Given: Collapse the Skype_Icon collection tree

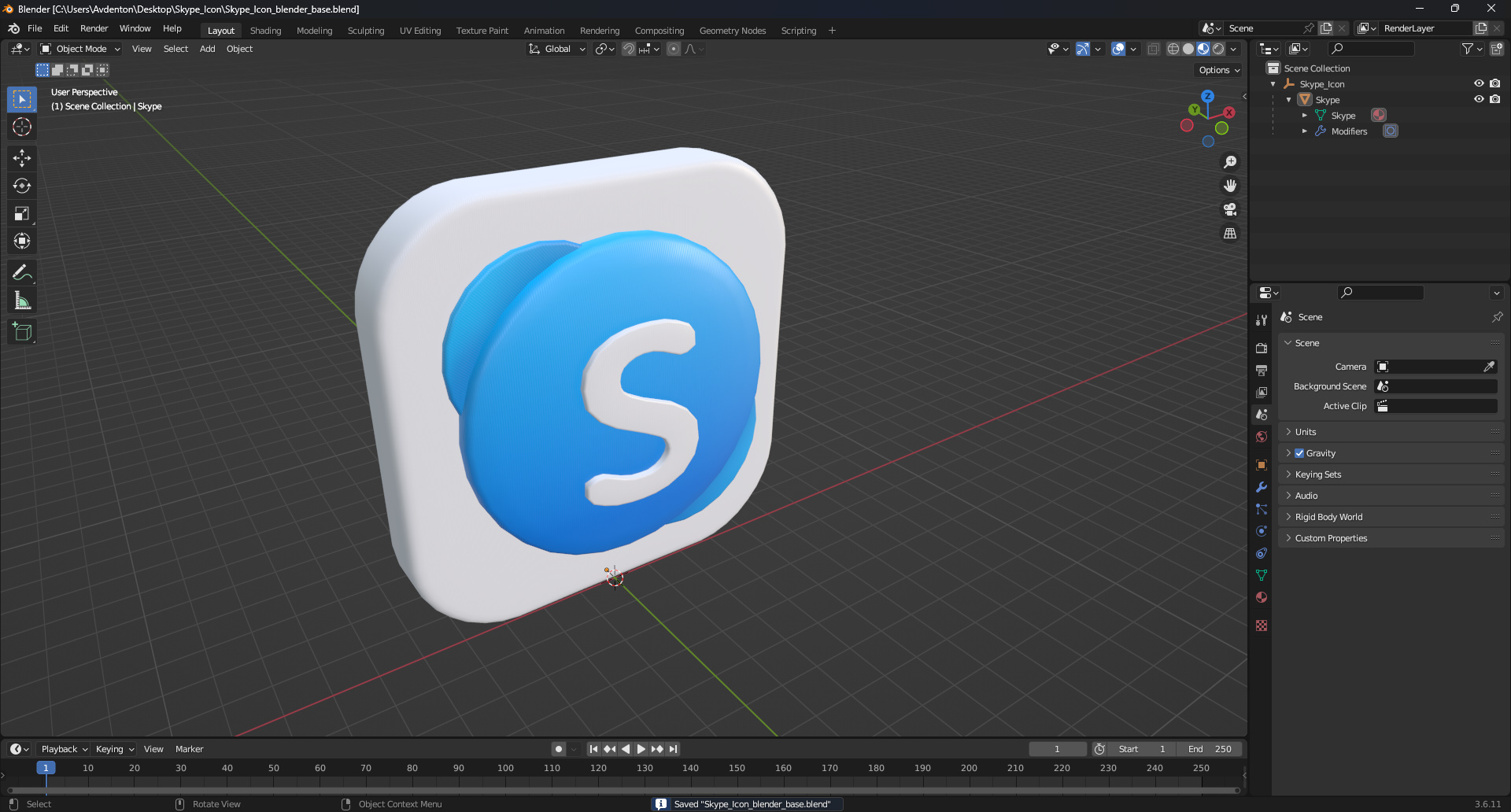Looking at the screenshot, I should [1273, 84].
